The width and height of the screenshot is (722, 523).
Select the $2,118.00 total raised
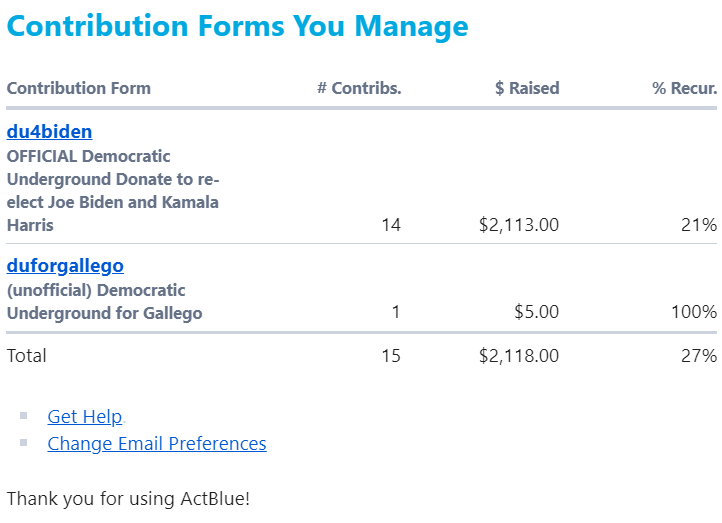[x=519, y=356]
